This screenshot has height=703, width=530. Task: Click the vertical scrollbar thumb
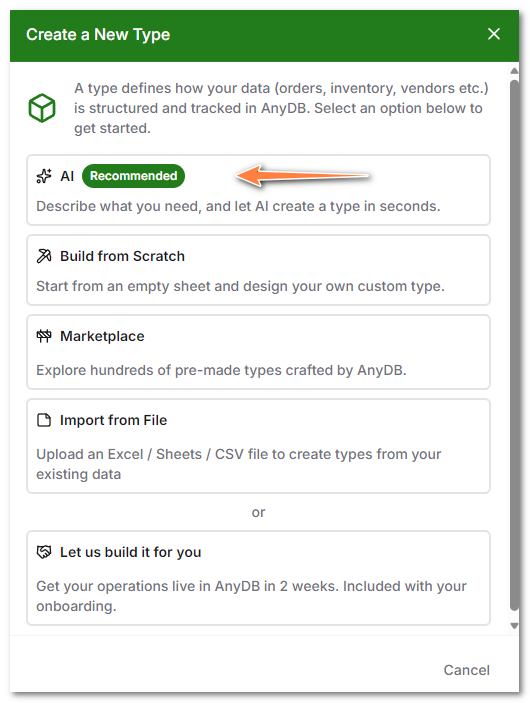point(514,345)
